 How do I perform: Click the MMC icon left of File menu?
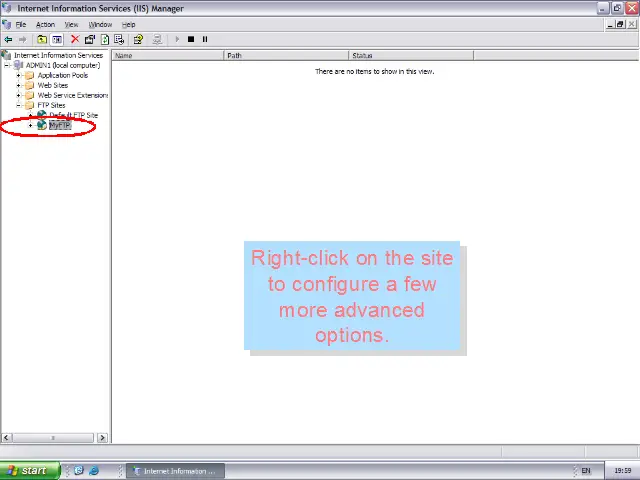7,24
